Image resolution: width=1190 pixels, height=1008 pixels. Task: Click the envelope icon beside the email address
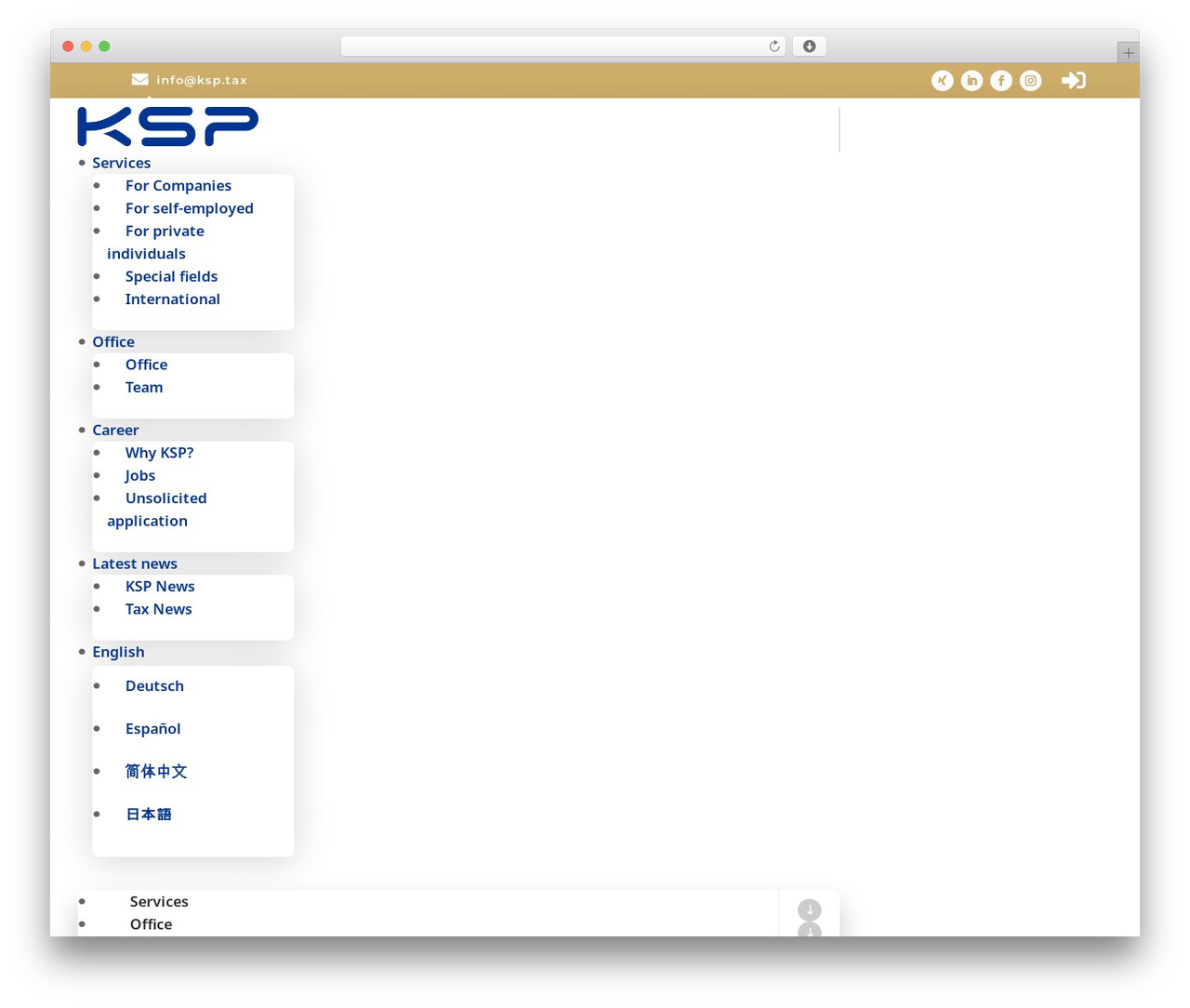(x=139, y=80)
